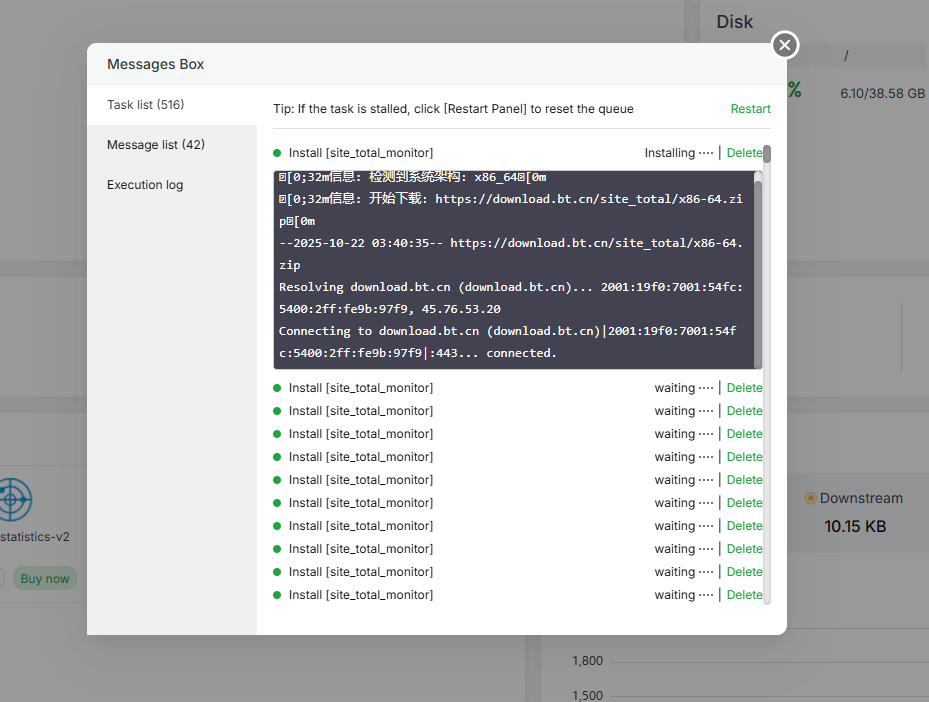Image resolution: width=929 pixels, height=702 pixels.
Task: Select the third waiting Install [site_total_monitor] row
Action: (x=361, y=434)
